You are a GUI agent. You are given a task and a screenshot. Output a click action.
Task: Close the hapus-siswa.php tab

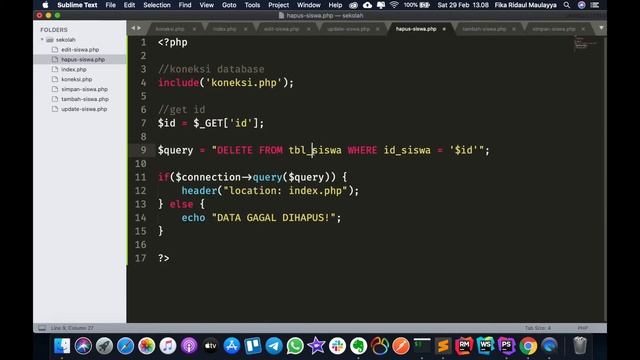click(x=444, y=29)
